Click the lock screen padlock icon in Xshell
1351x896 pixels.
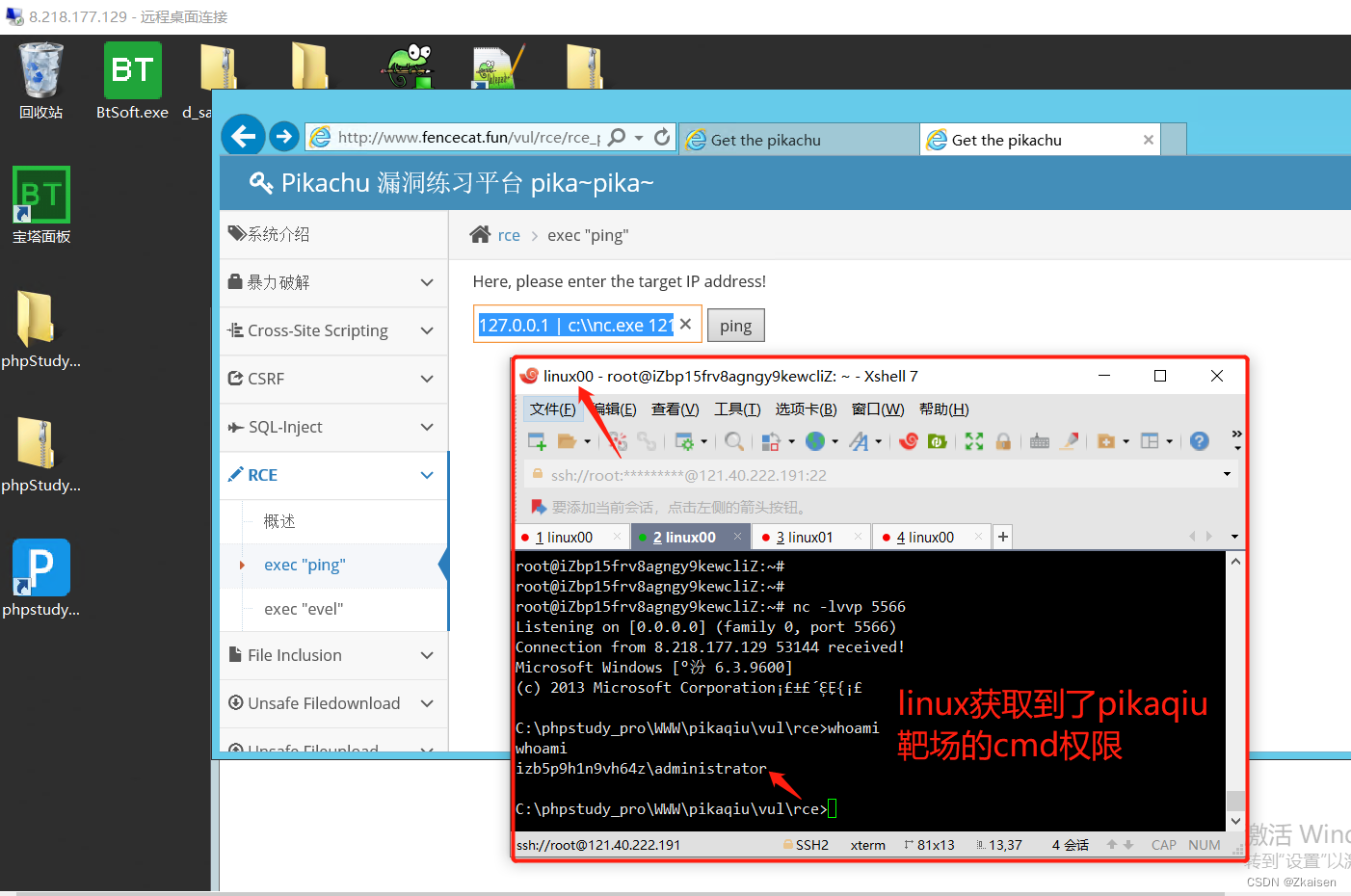click(1003, 441)
